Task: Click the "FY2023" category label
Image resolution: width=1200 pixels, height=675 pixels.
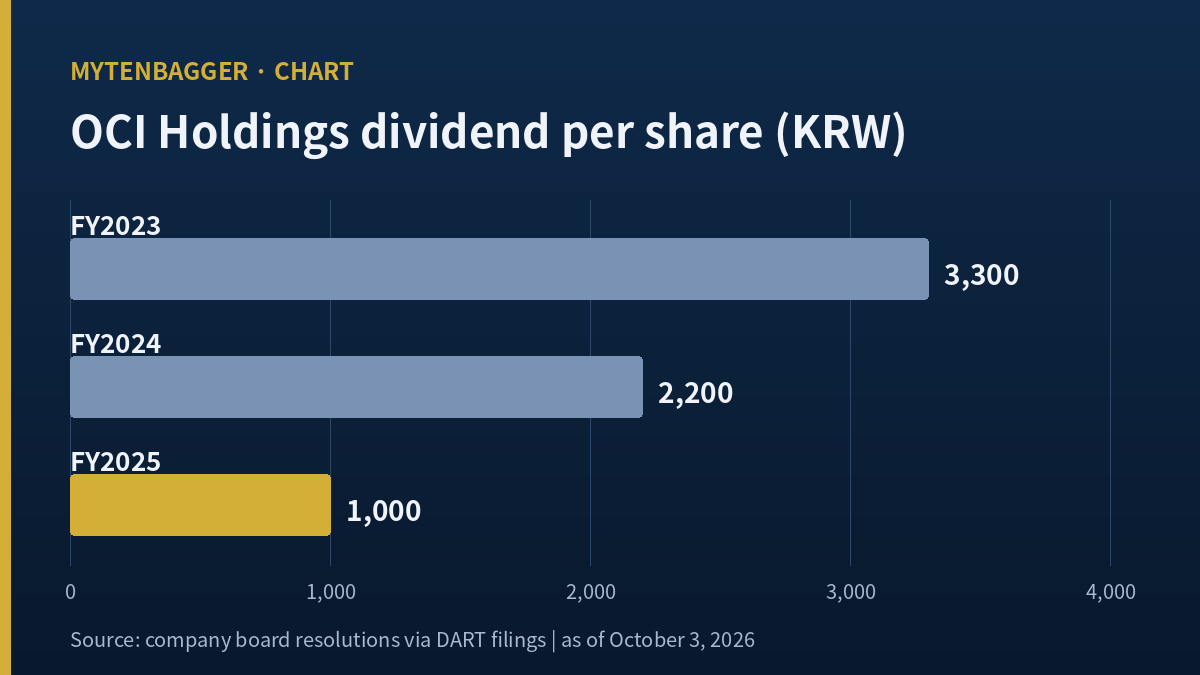Action: pos(116,226)
